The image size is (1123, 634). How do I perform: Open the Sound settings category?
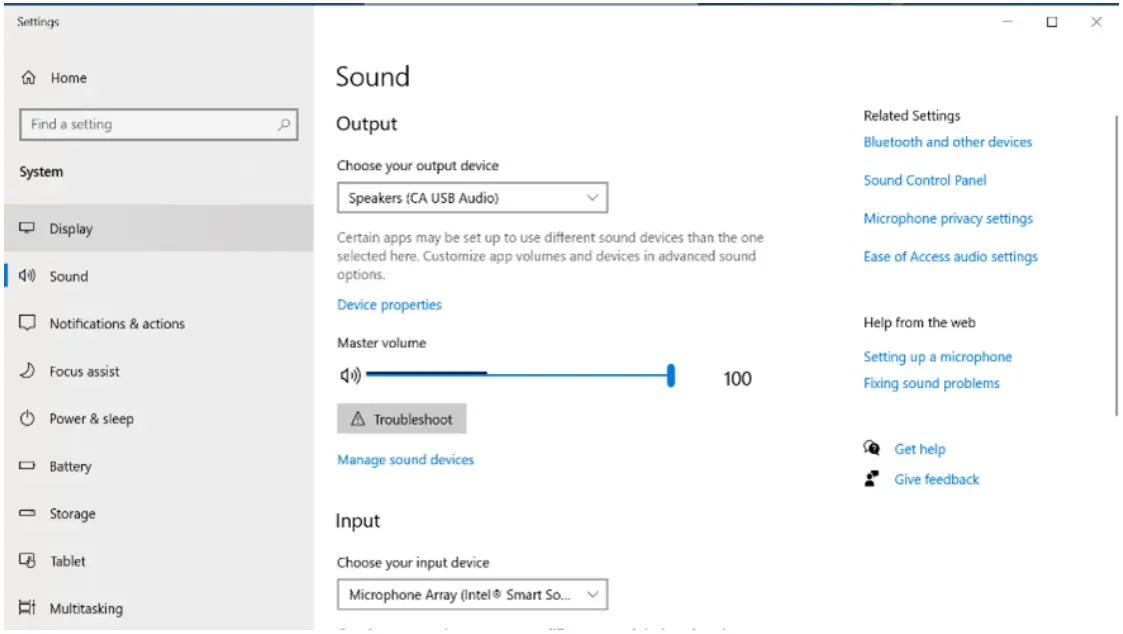tap(68, 277)
